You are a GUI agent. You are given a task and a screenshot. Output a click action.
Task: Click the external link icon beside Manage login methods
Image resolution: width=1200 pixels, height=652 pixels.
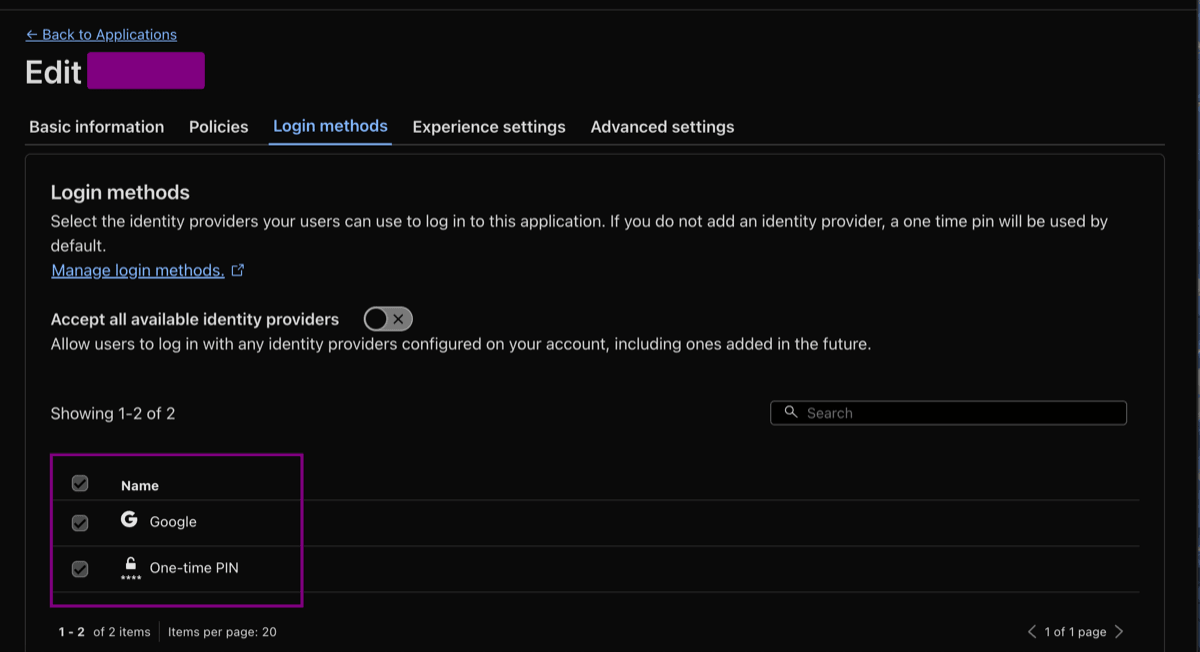237,270
